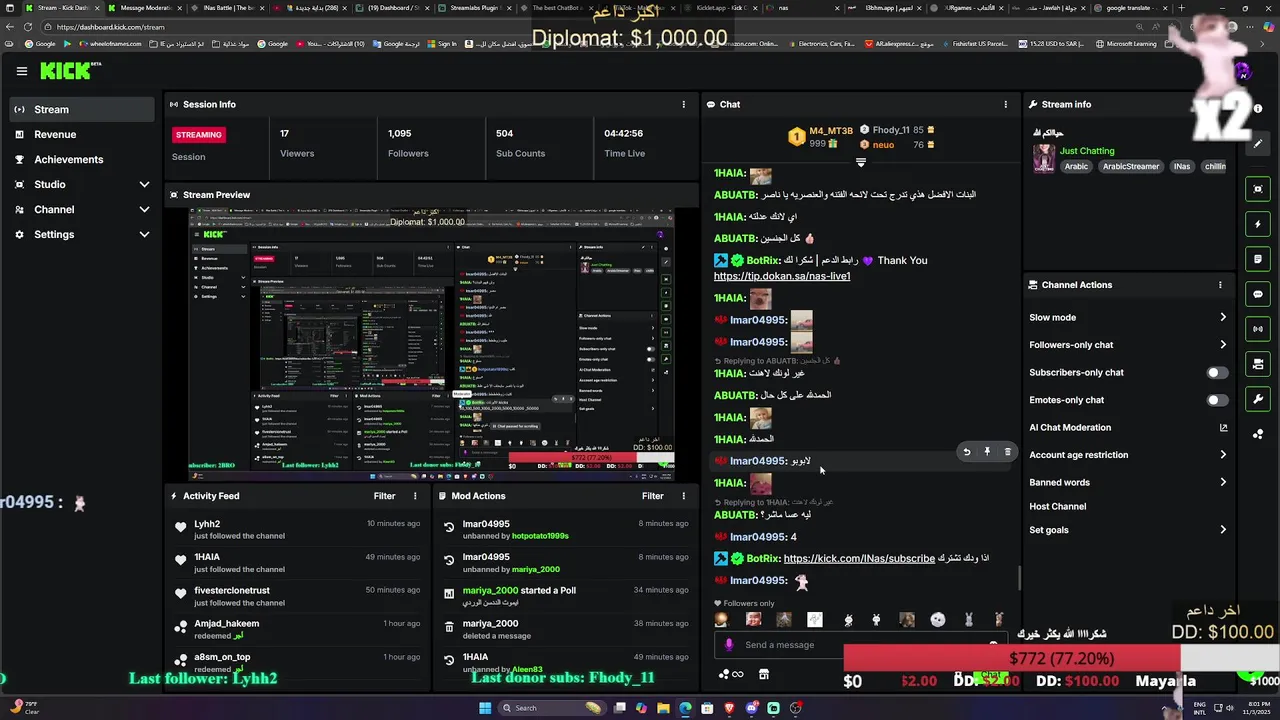This screenshot has height=720, width=1280.
Task: Select Revenue in the sidebar
Action: click(82, 135)
